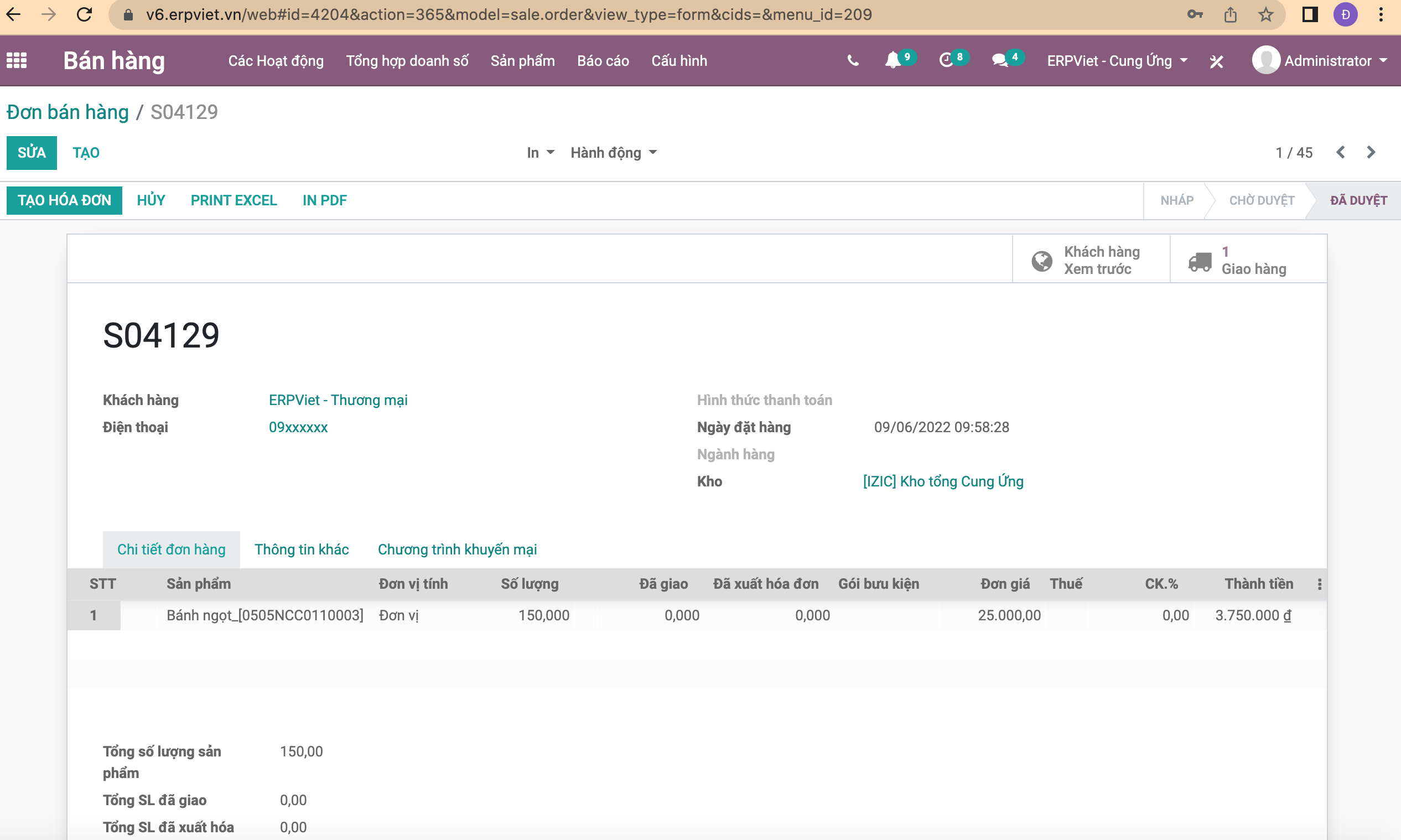Open Tổng hợp doanh số menu
This screenshot has height=840, width=1401.
(x=407, y=60)
